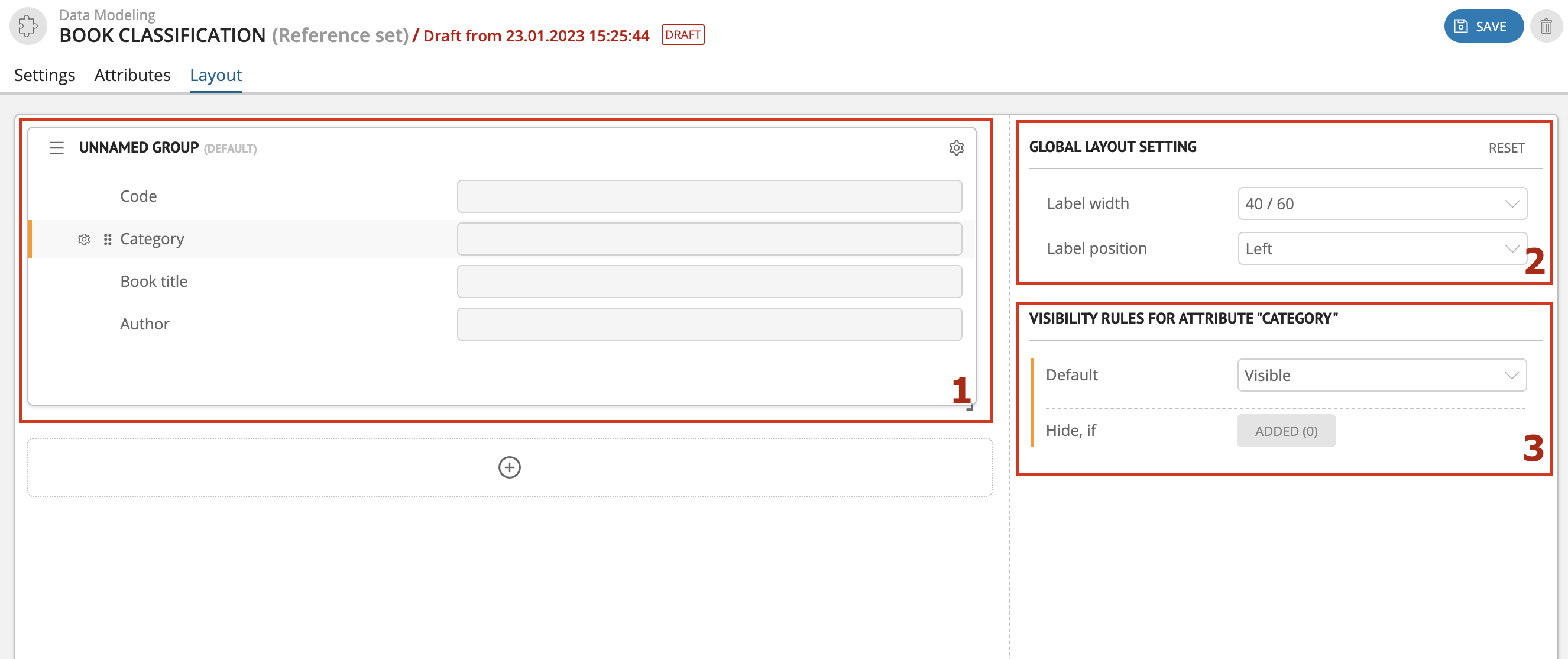
Task: Click the trash delete icon
Action: tap(1546, 26)
